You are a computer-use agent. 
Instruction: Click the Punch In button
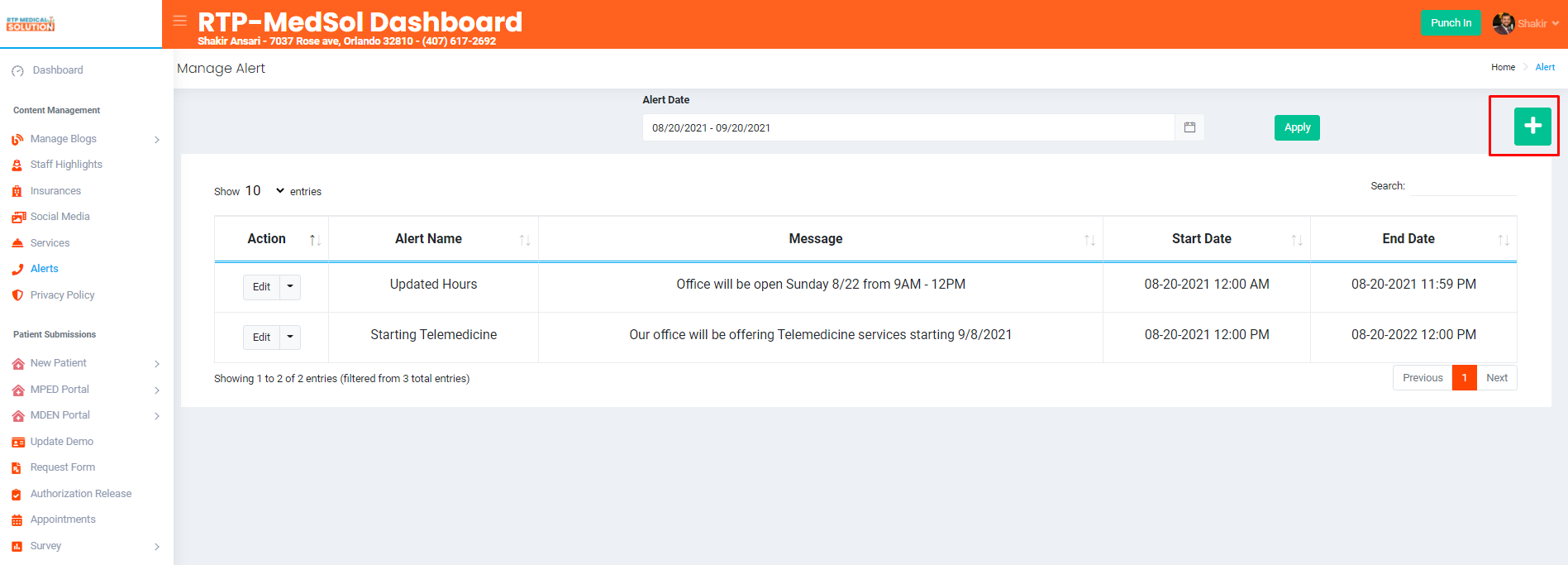(1451, 23)
